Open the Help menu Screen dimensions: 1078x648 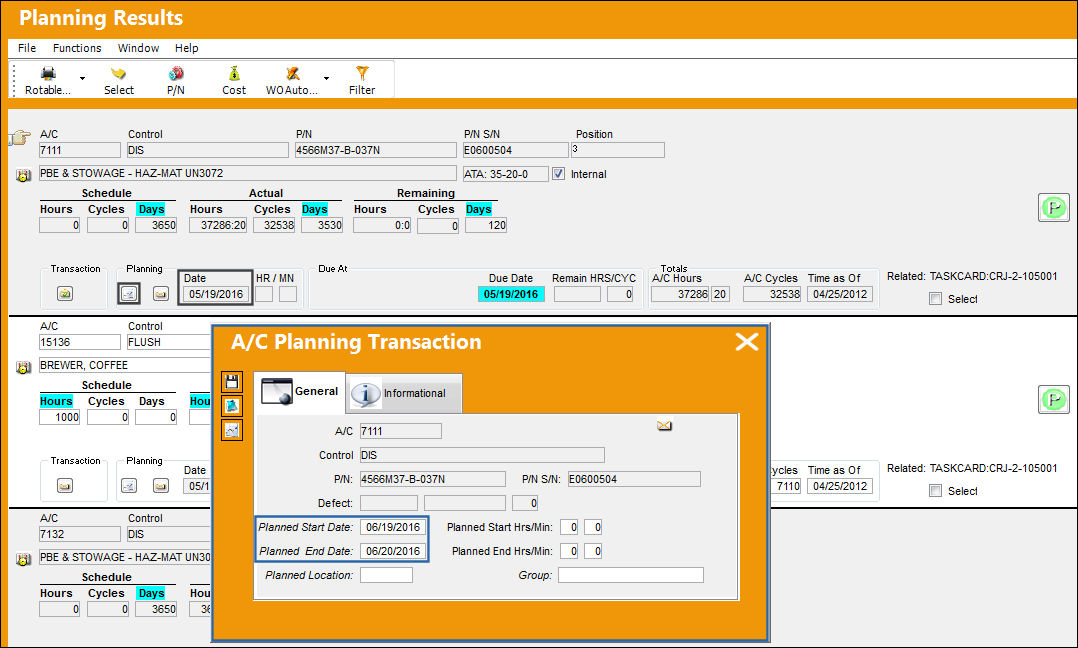click(186, 48)
